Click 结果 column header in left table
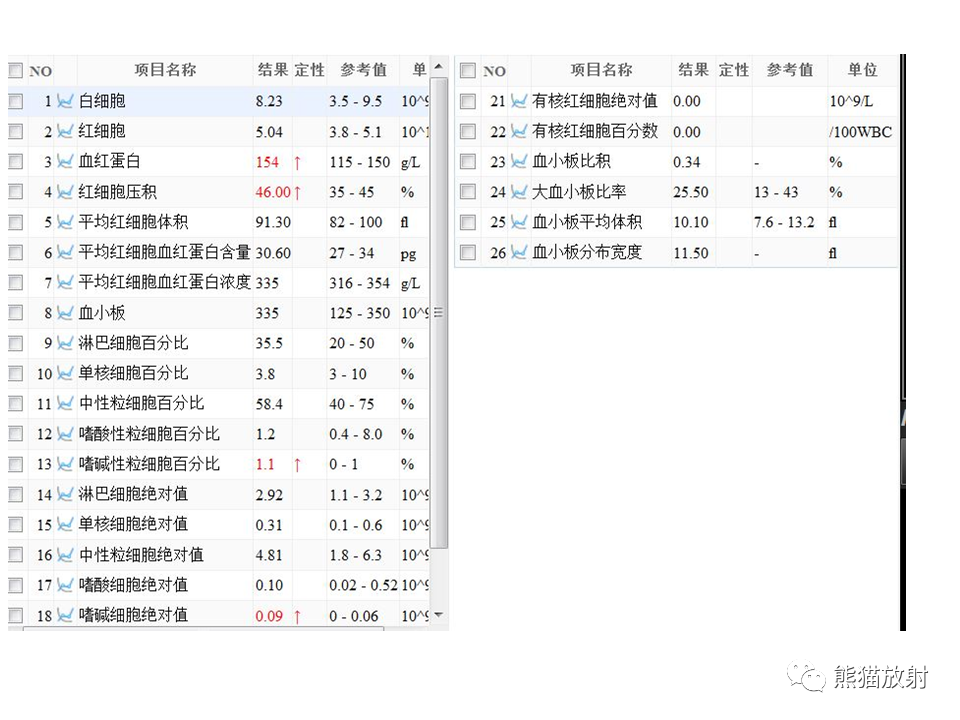960x720 pixels. (x=272, y=70)
